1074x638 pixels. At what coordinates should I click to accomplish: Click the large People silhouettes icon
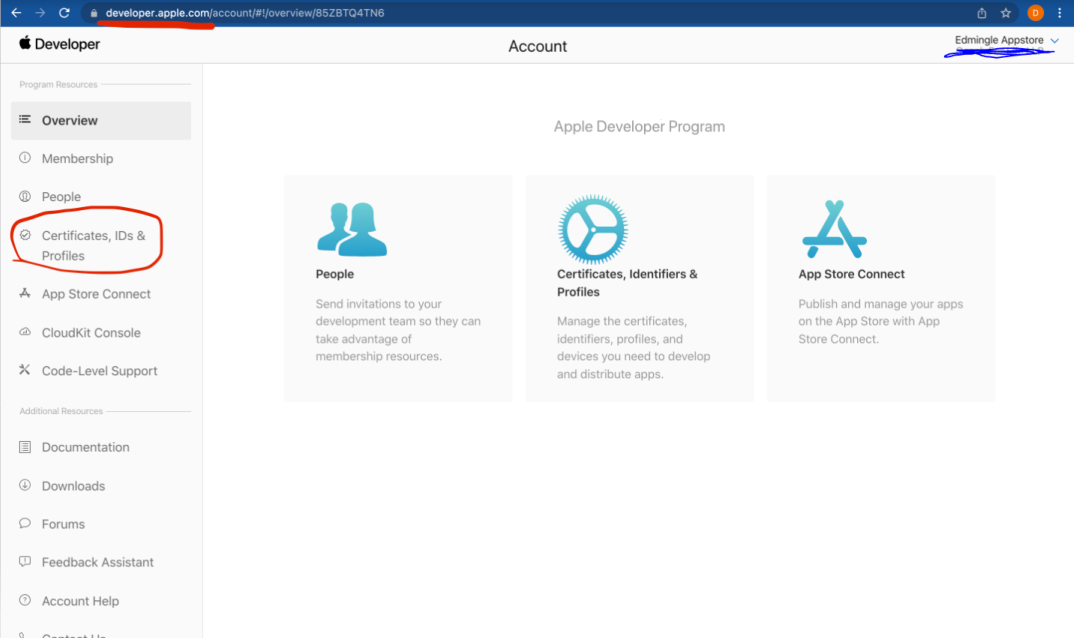[352, 230]
